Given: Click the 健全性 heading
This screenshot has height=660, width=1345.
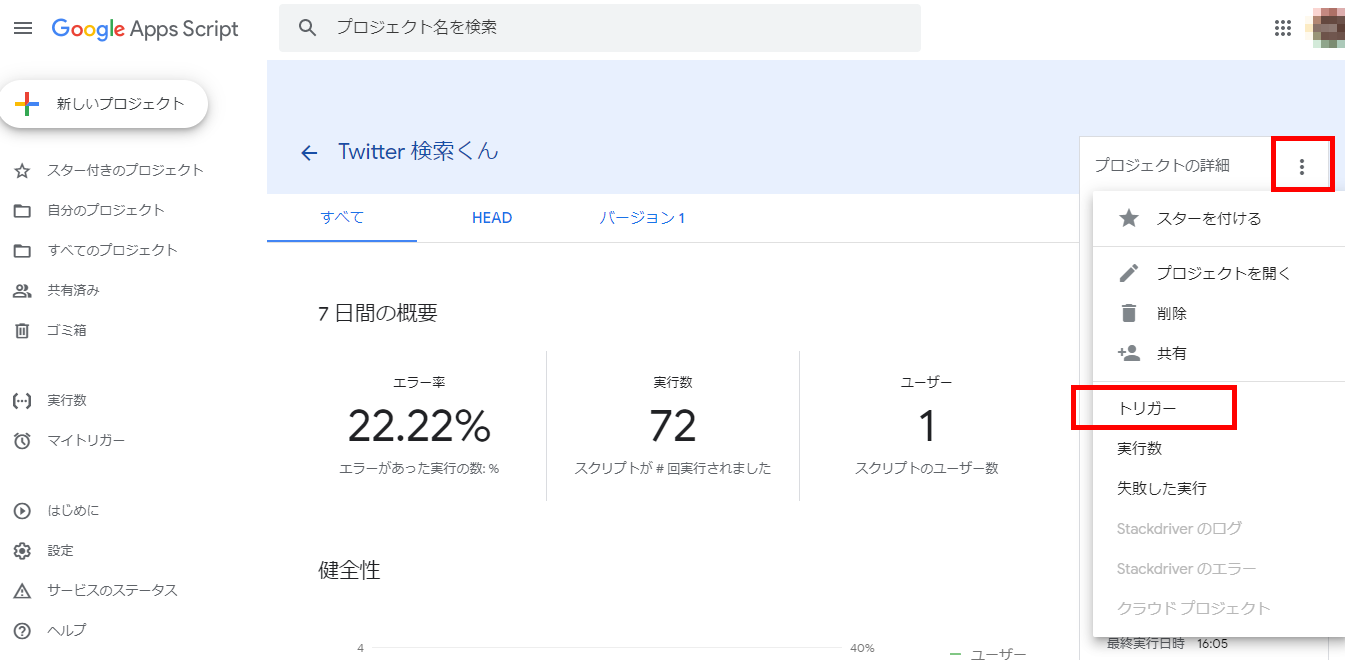Looking at the screenshot, I should 349,571.
